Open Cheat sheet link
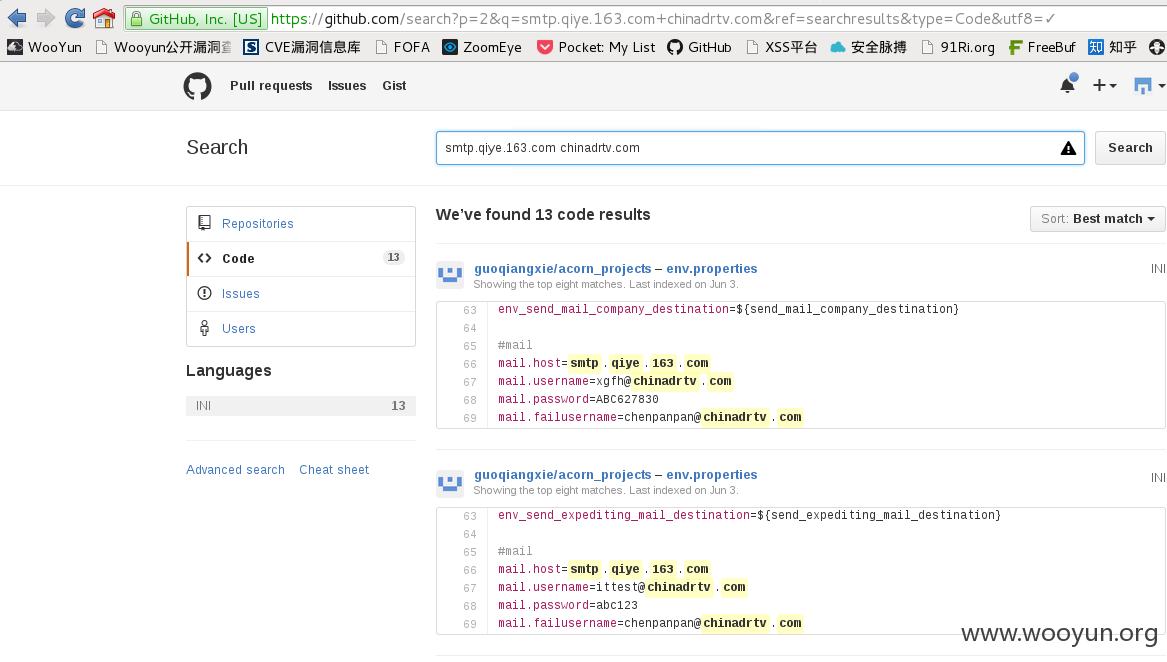1167x662 pixels. pyautogui.click(x=334, y=470)
